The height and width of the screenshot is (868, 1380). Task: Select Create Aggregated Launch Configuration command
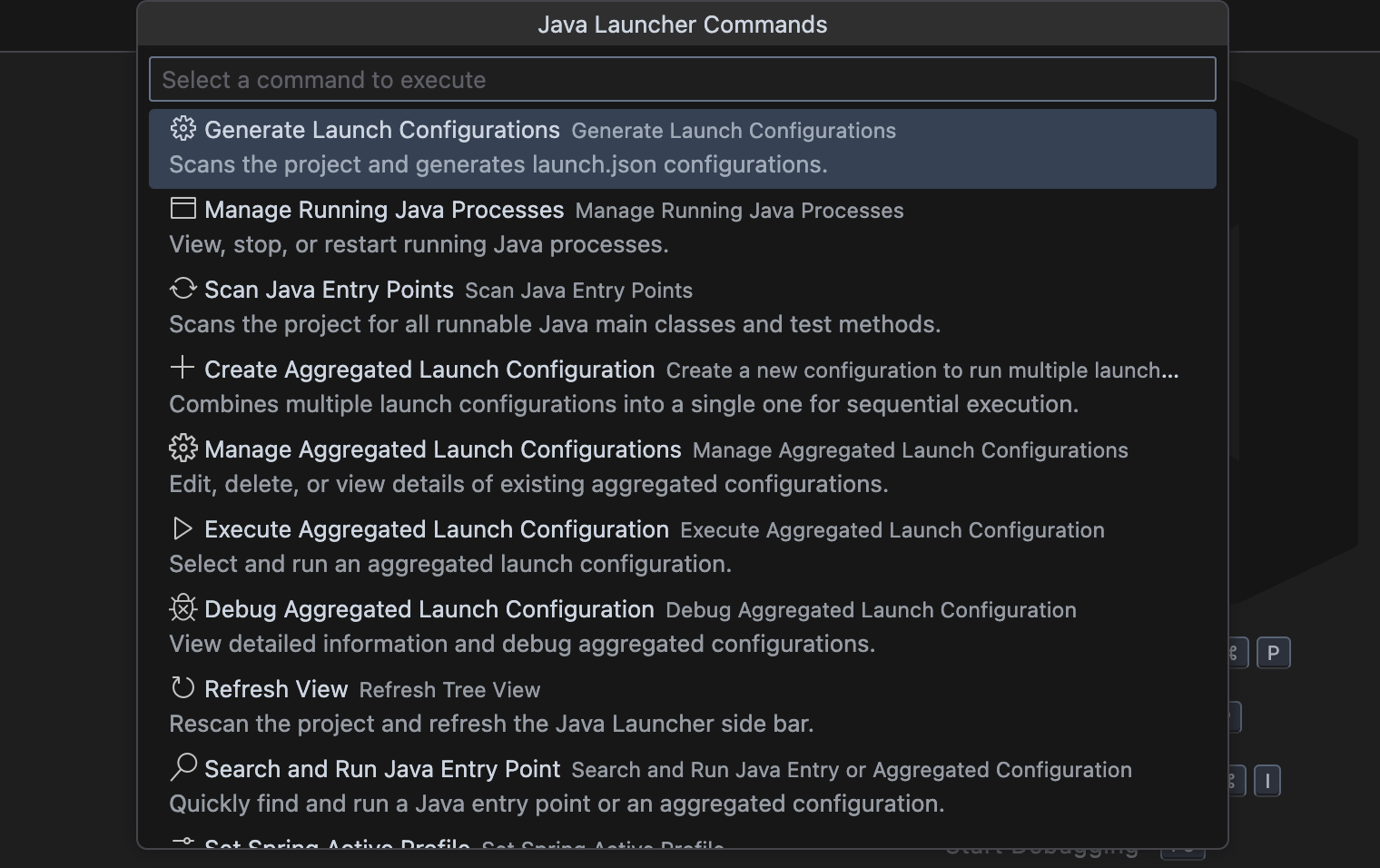(682, 387)
